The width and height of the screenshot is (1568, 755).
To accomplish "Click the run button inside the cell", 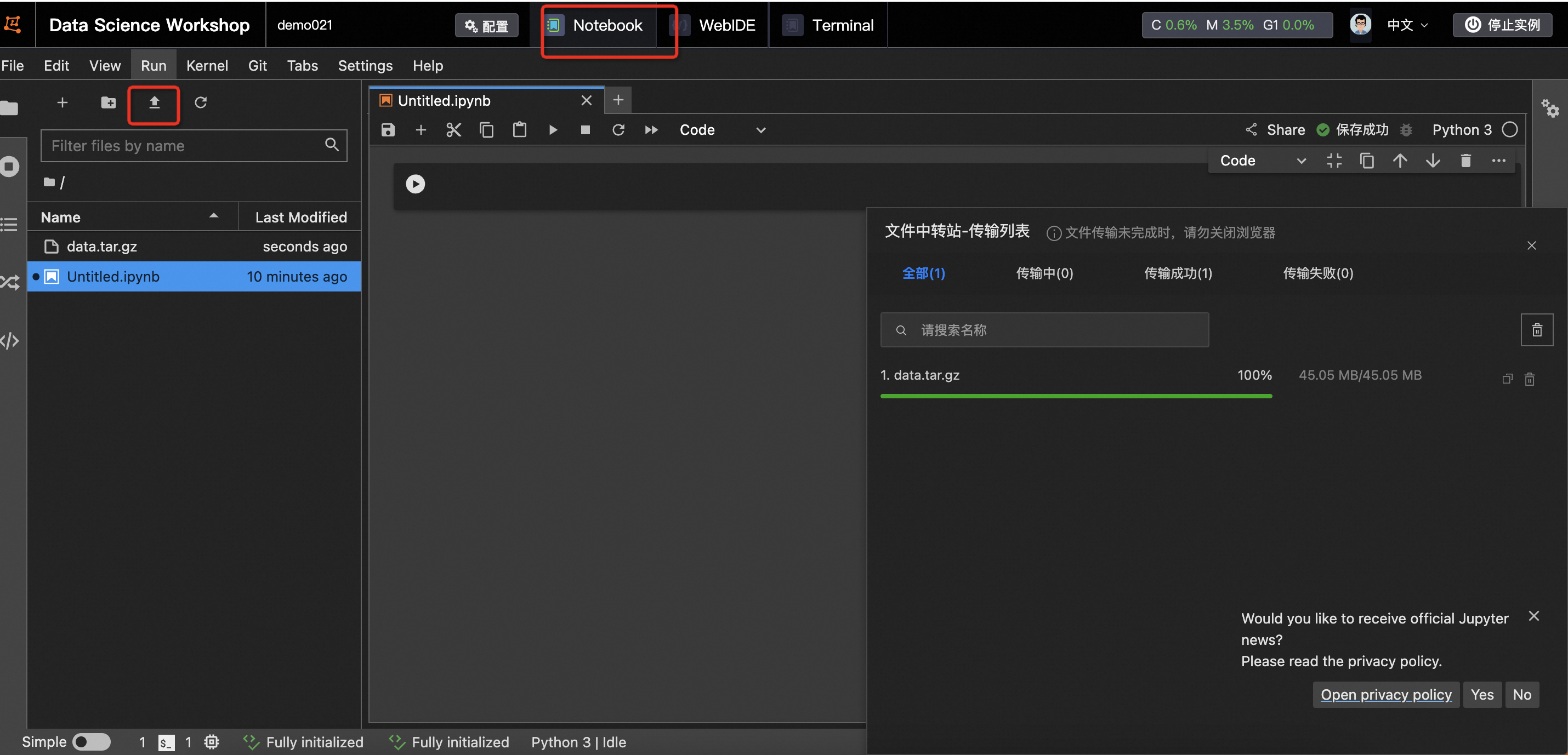I will coord(415,184).
